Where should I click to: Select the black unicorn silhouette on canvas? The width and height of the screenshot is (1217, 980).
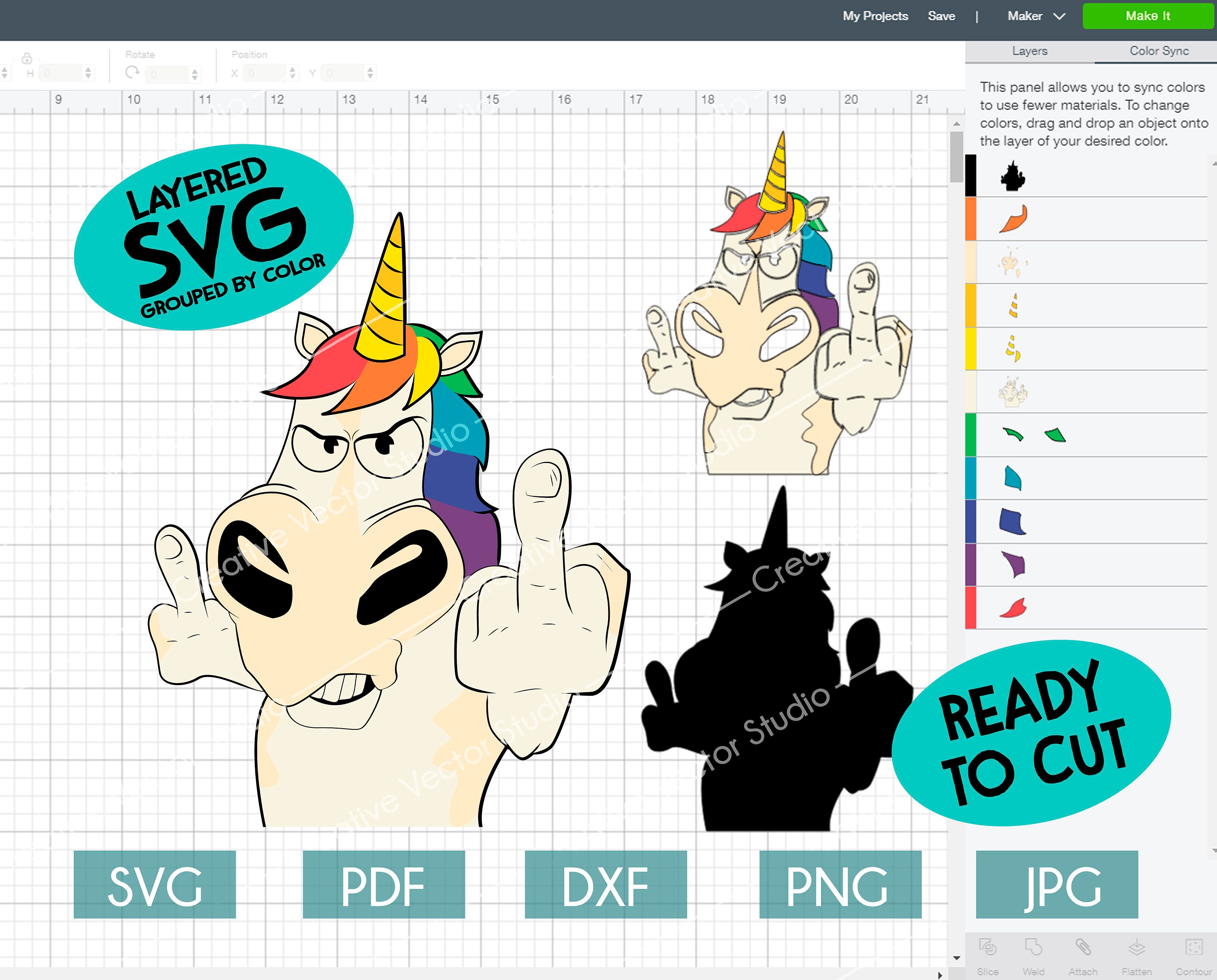tap(776, 658)
